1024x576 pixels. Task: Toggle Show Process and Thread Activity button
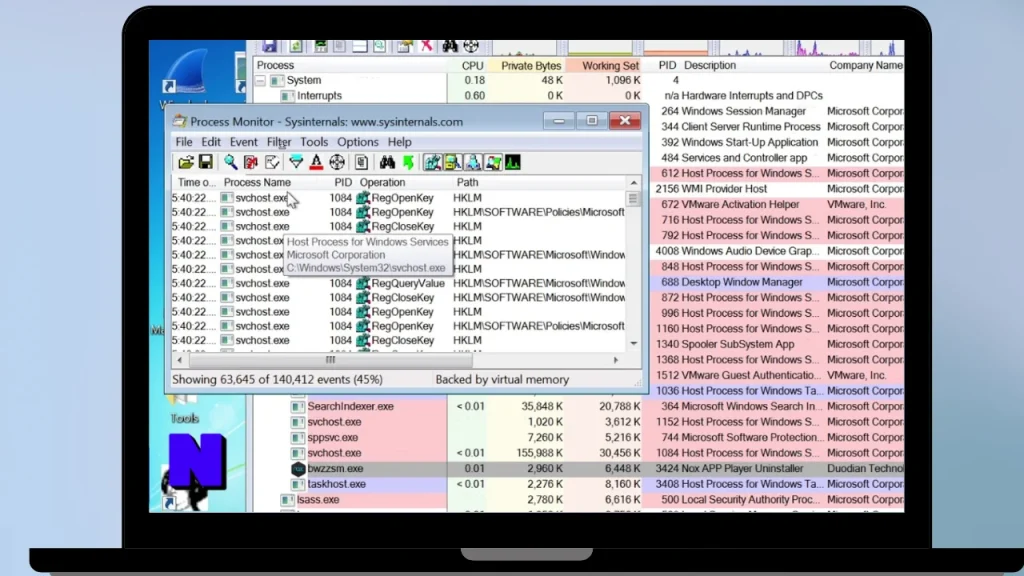(x=493, y=163)
